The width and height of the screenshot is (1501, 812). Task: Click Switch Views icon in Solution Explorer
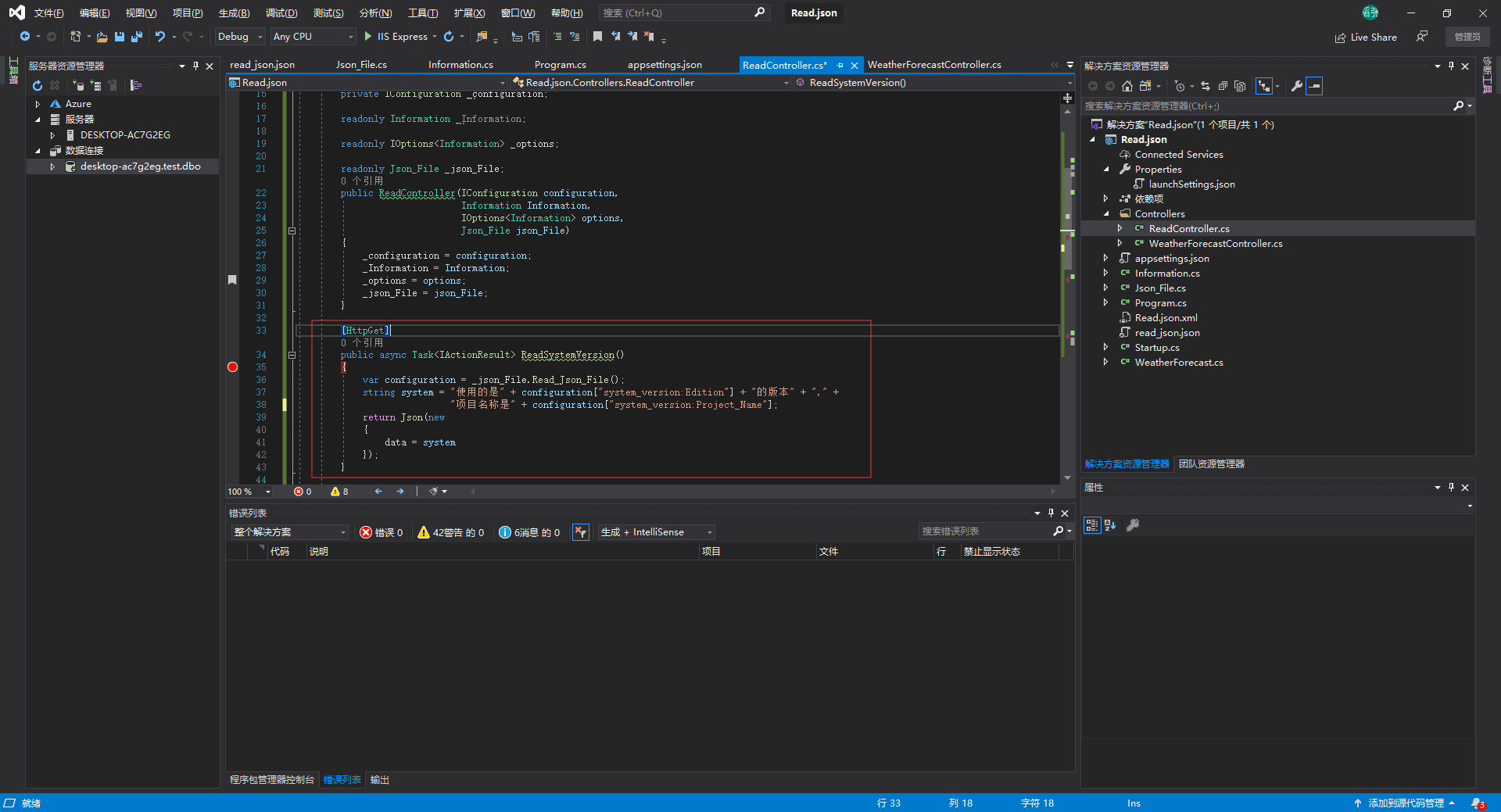point(1145,86)
